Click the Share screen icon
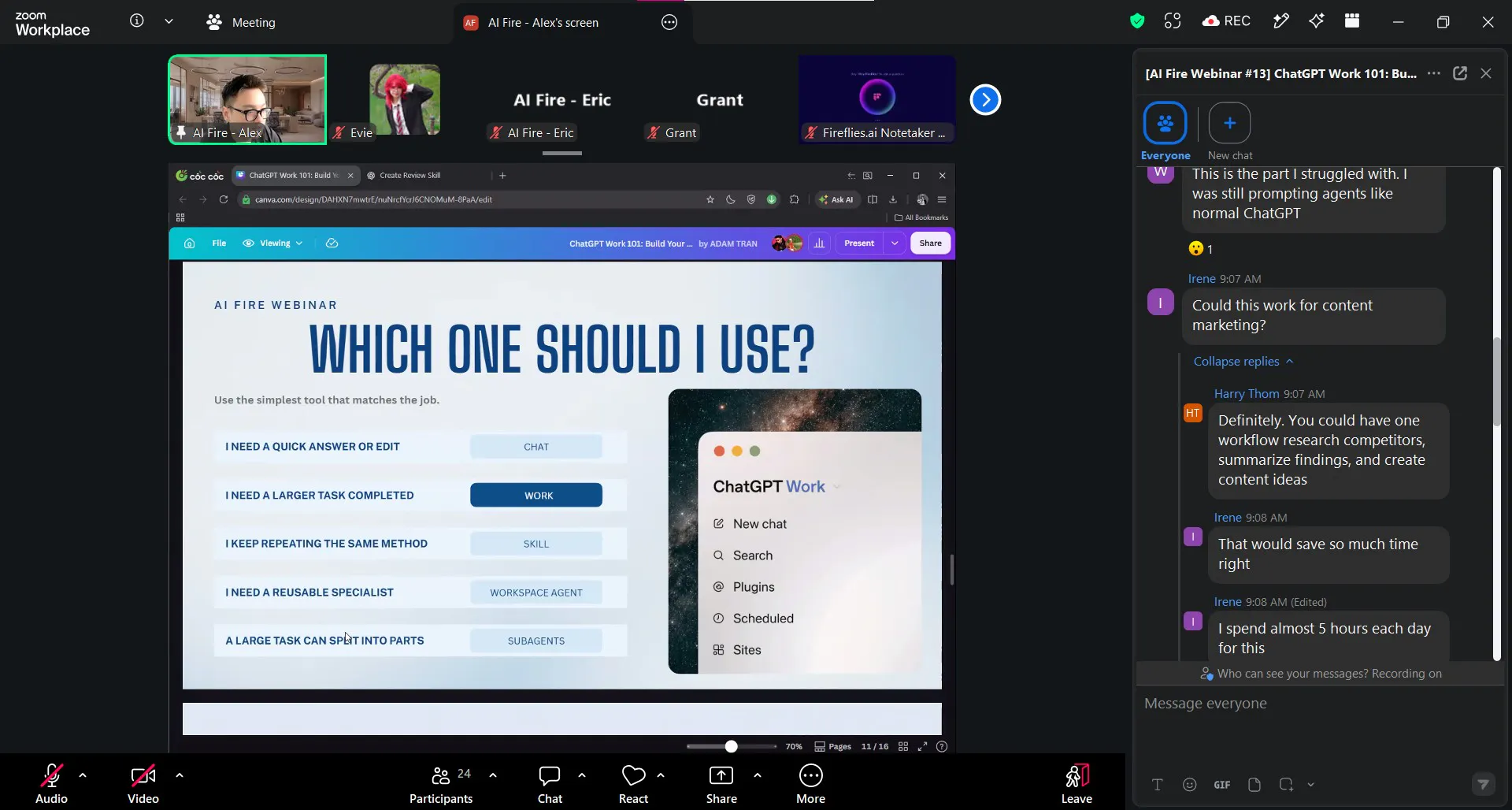 721,776
